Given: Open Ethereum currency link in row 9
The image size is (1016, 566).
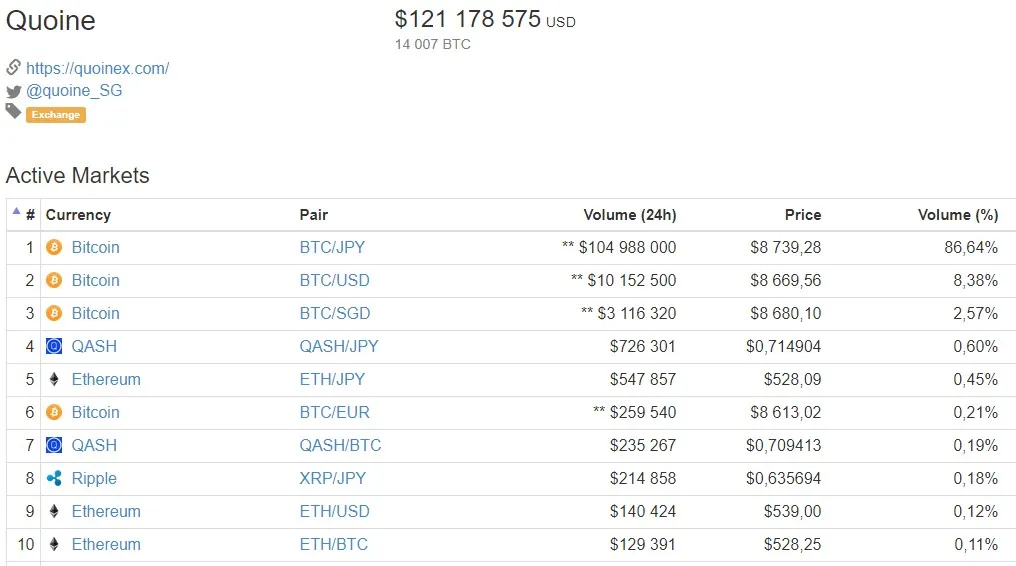Looking at the screenshot, I should pos(106,512).
